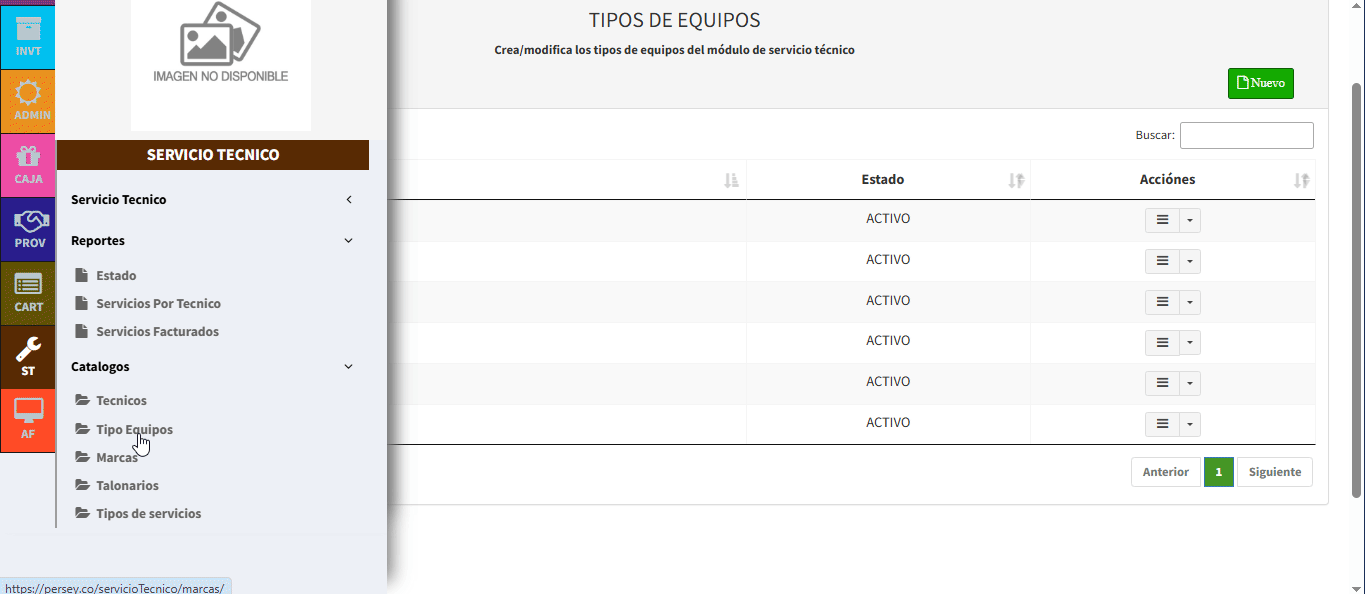This screenshot has width=1365, height=594.
Task: Open the Talonarios catalog entry
Action: tap(127, 486)
